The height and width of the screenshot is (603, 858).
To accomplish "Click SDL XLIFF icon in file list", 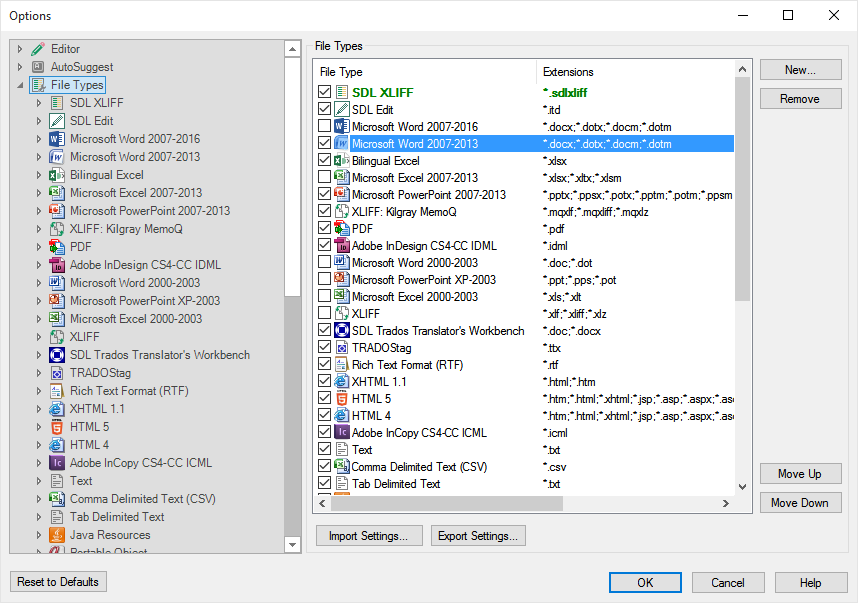I will [342, 92].
